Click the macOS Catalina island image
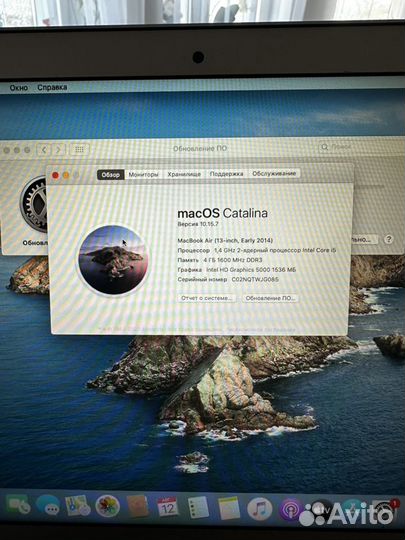The height and width of the screenshot is (540, 405). [x=113, y=260]
